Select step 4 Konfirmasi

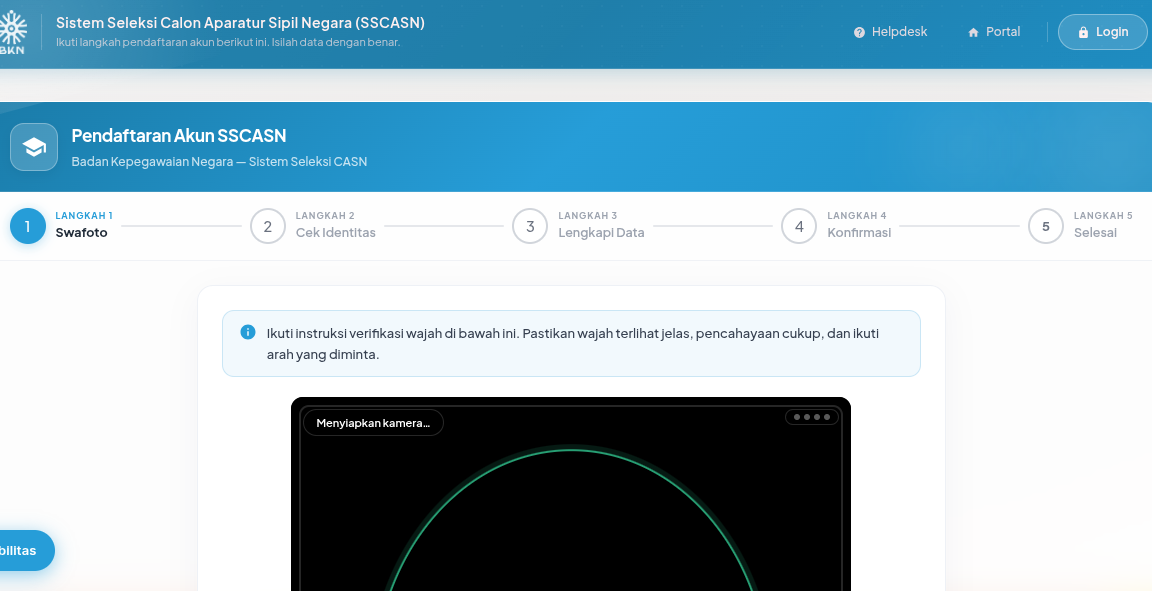[x=836, y=226]
